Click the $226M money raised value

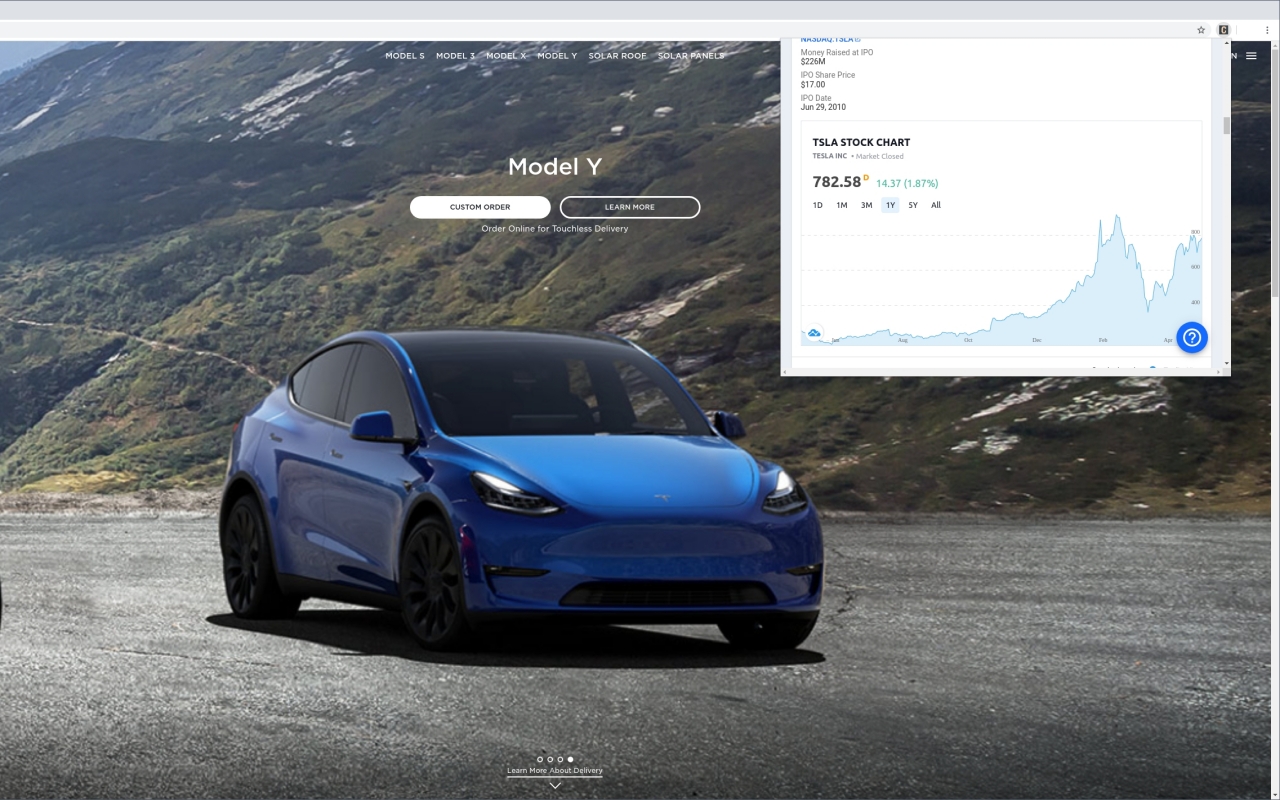pyautogui.click(x=813, y=62)
